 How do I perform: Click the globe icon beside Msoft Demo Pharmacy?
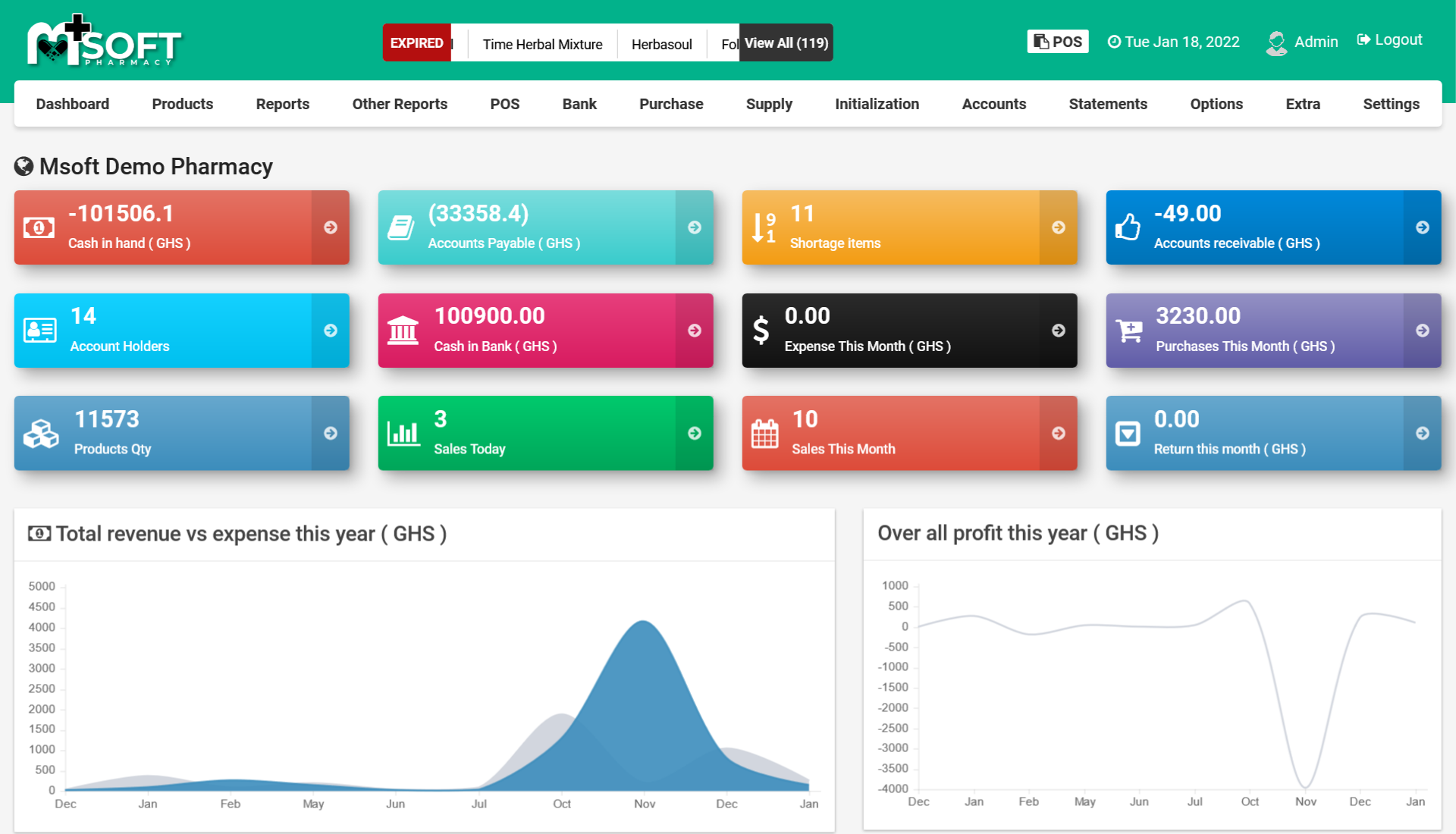24,166
